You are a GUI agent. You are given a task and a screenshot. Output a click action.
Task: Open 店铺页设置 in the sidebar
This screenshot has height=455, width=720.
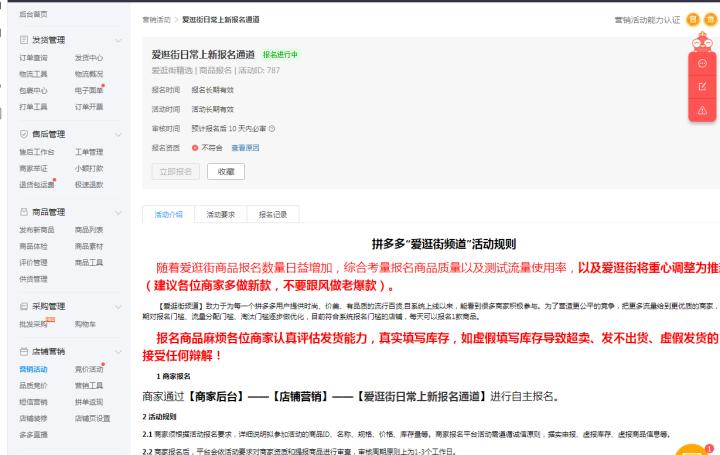click(92, 418)
